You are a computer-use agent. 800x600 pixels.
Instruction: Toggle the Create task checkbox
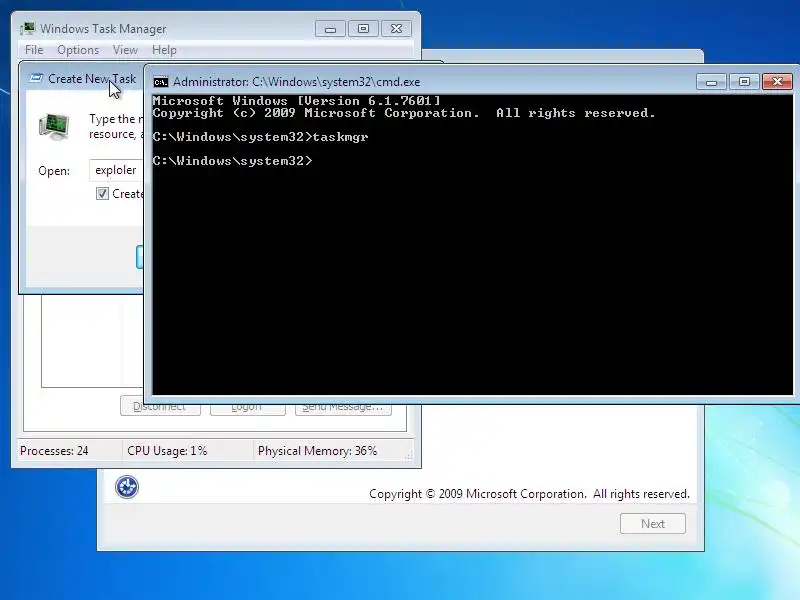click(102, 193)
